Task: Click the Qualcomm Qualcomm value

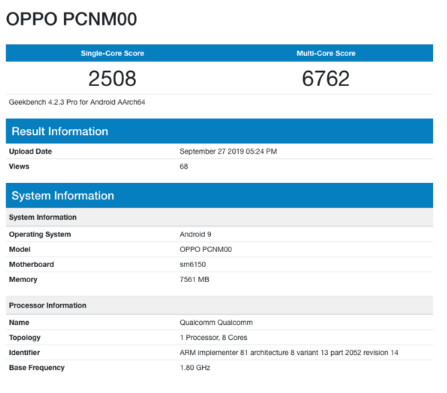Action: click(x=216, y=322)
